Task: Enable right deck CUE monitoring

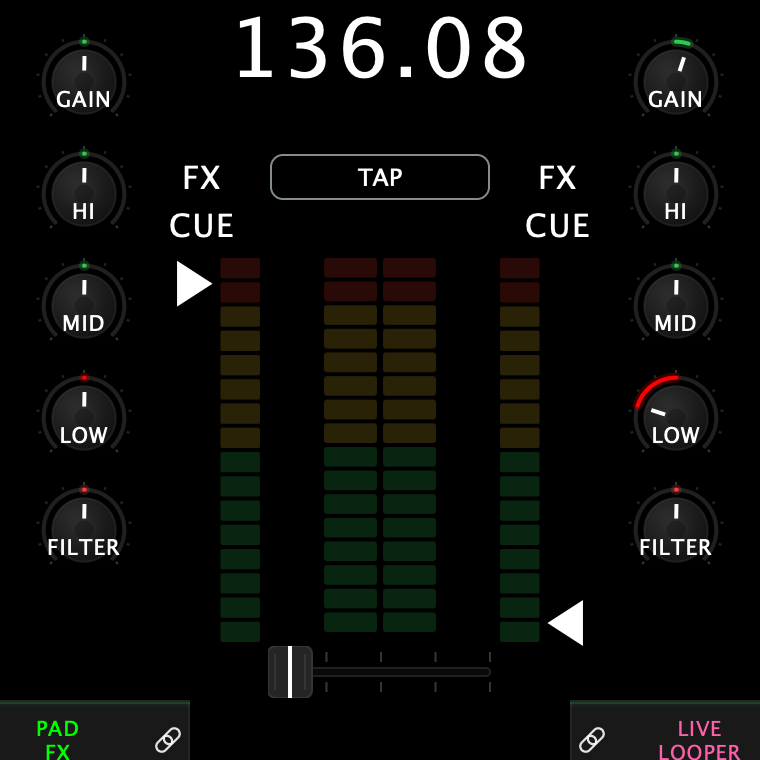Action: coord(557,226)
